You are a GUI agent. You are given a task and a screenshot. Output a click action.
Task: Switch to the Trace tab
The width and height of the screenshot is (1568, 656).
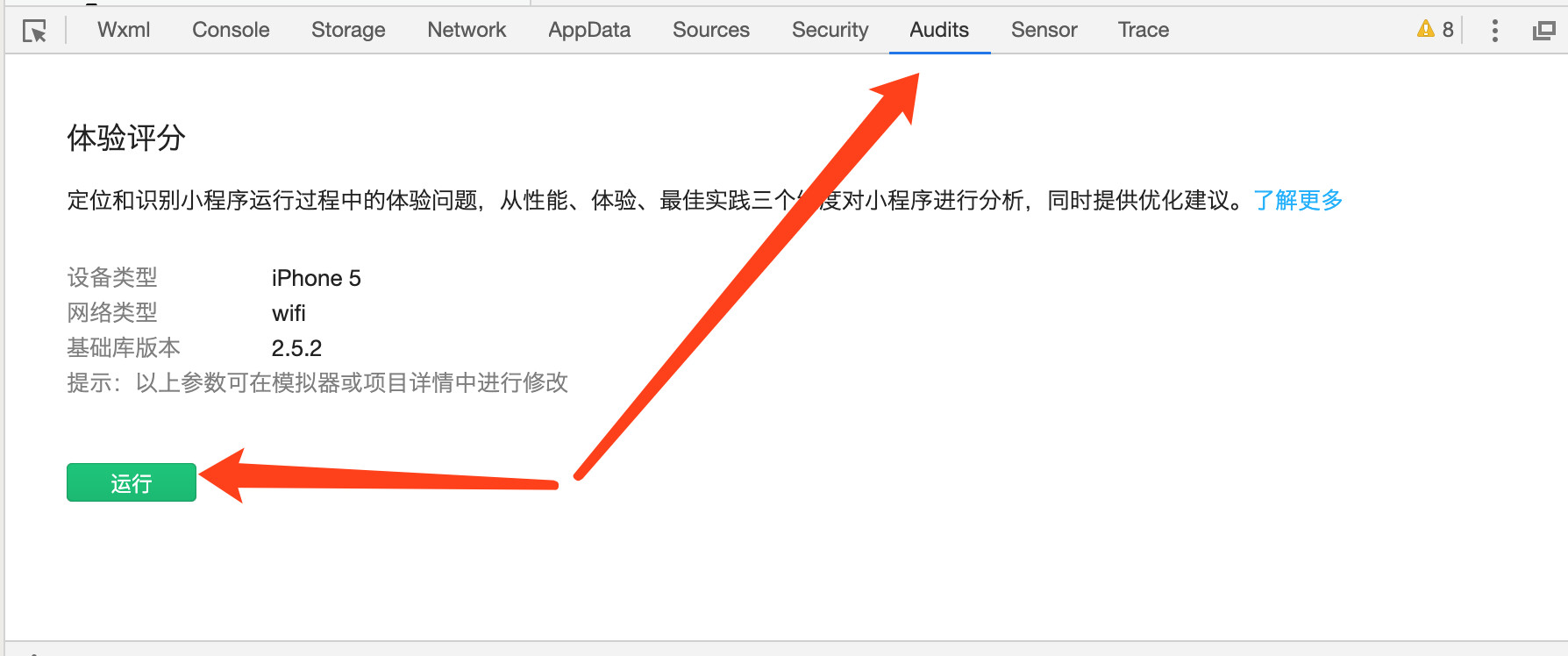click(x=1144, y=30)
